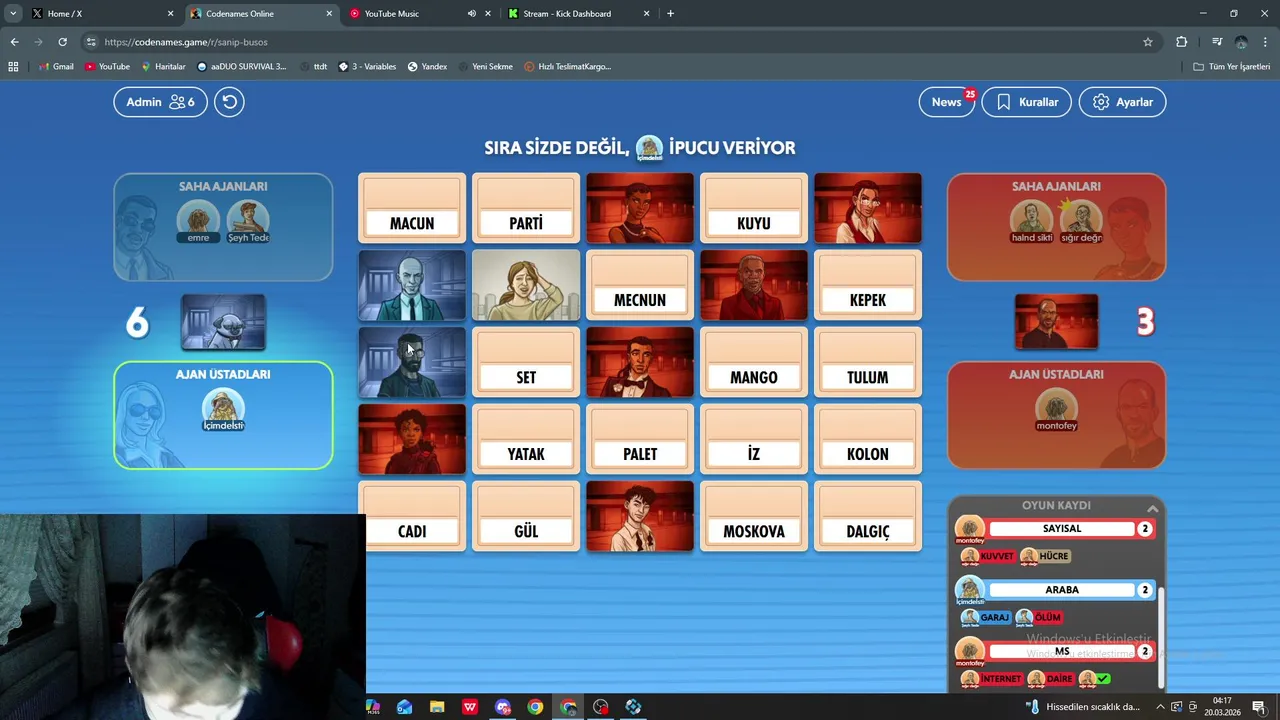Open the Haritalar bookmark

163,67
